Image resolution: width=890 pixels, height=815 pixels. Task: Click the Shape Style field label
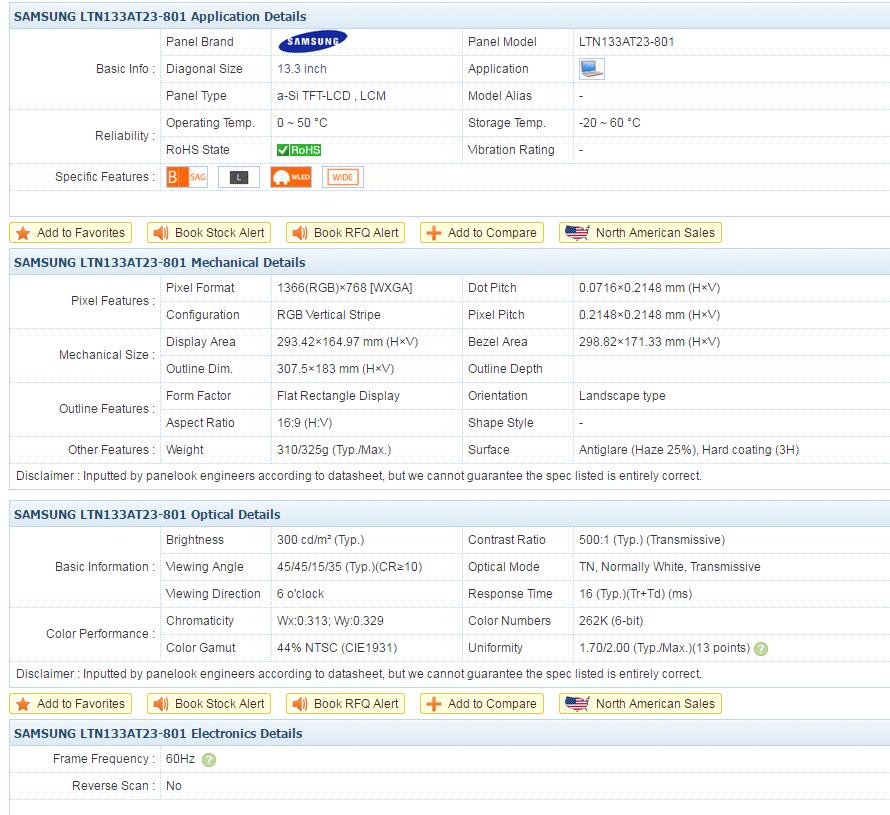(x=501, y=423)
